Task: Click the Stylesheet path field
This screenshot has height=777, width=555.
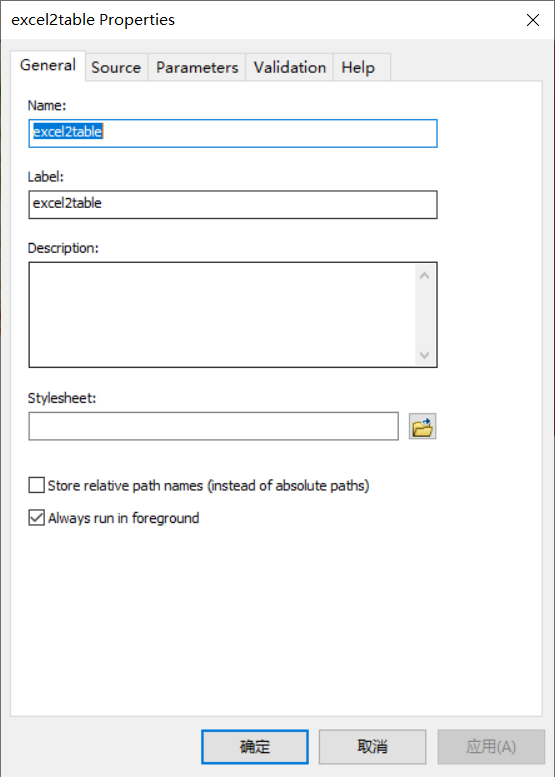Action: [214, 426]
